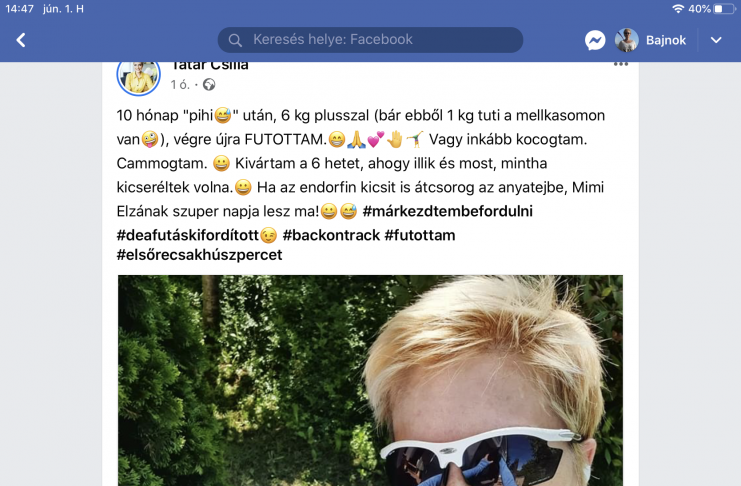This screenshot has width=741, height=486.
Task: Check the Wi-Fi status icon
Action: (x=678, y=9)
